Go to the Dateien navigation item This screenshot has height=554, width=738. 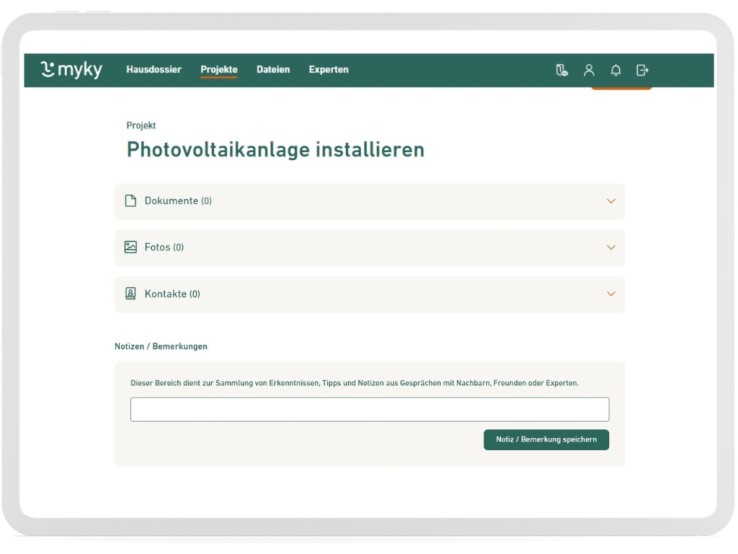[273, 70]
